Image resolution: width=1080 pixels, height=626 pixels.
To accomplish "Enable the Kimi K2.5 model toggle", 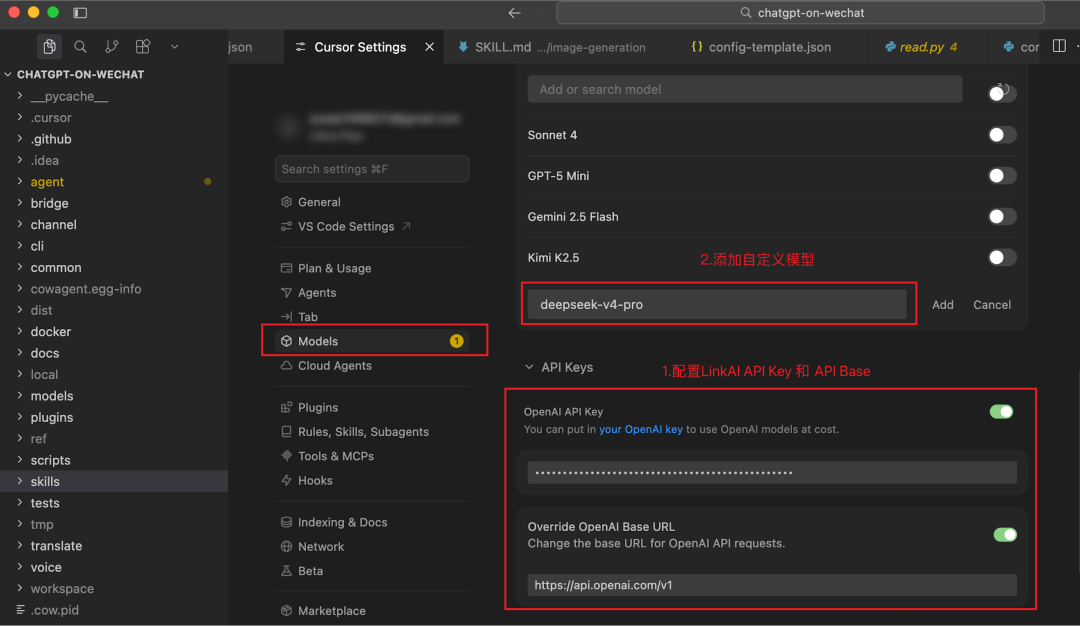I will (x=1002, y=258).
